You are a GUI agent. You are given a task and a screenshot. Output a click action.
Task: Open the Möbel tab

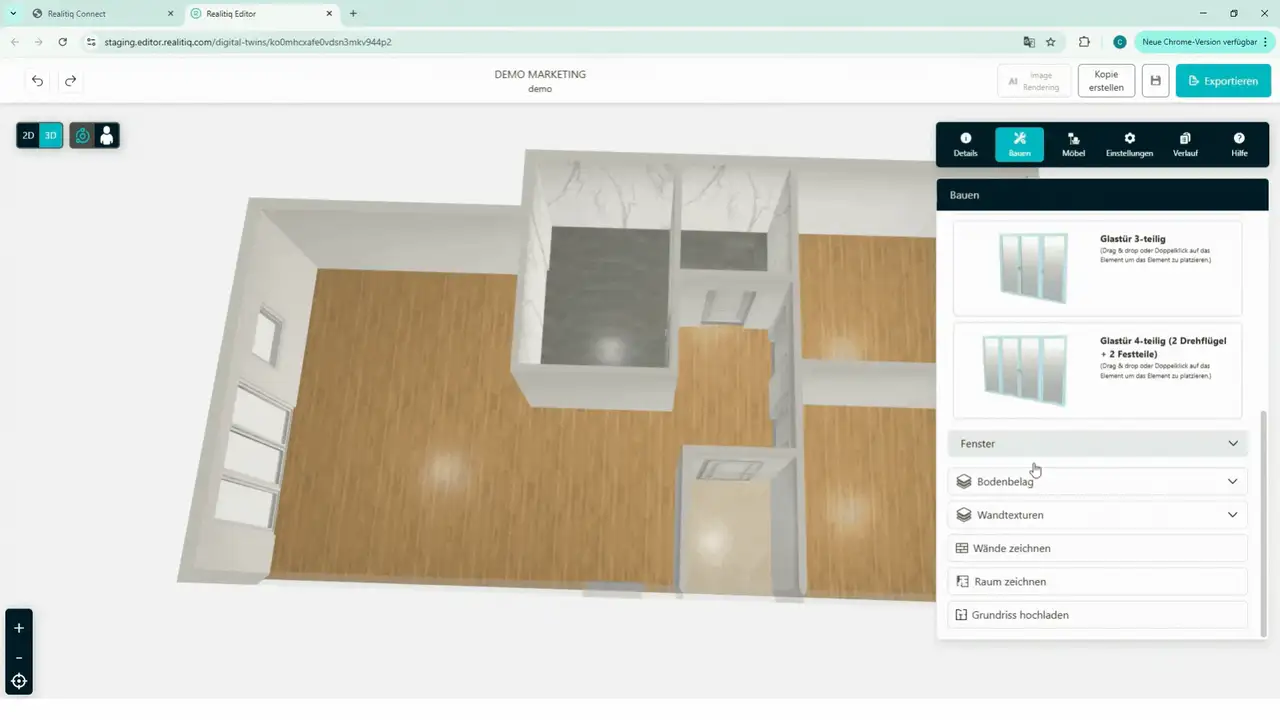pos(1073,145)
